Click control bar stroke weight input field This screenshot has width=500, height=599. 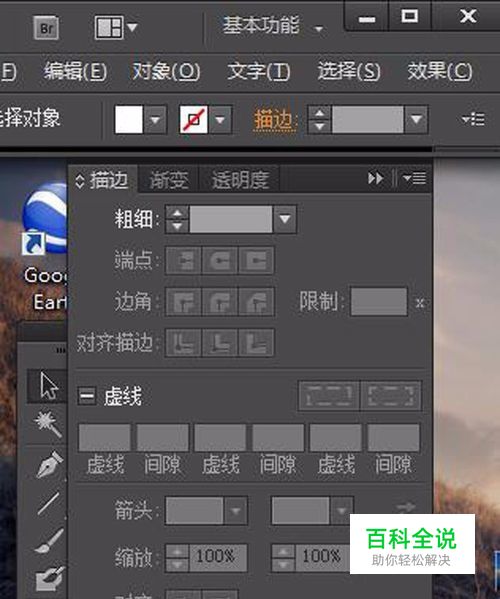click(367, 120)
